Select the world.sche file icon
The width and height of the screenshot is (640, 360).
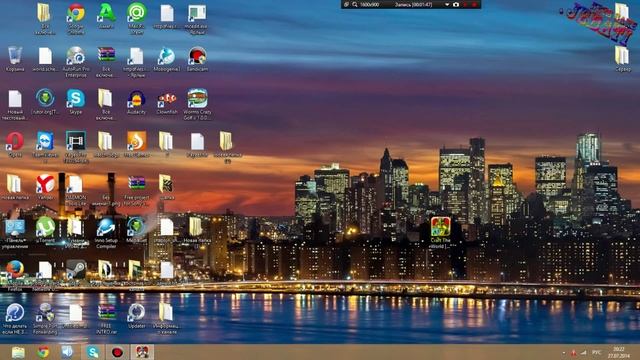(45, 56)
